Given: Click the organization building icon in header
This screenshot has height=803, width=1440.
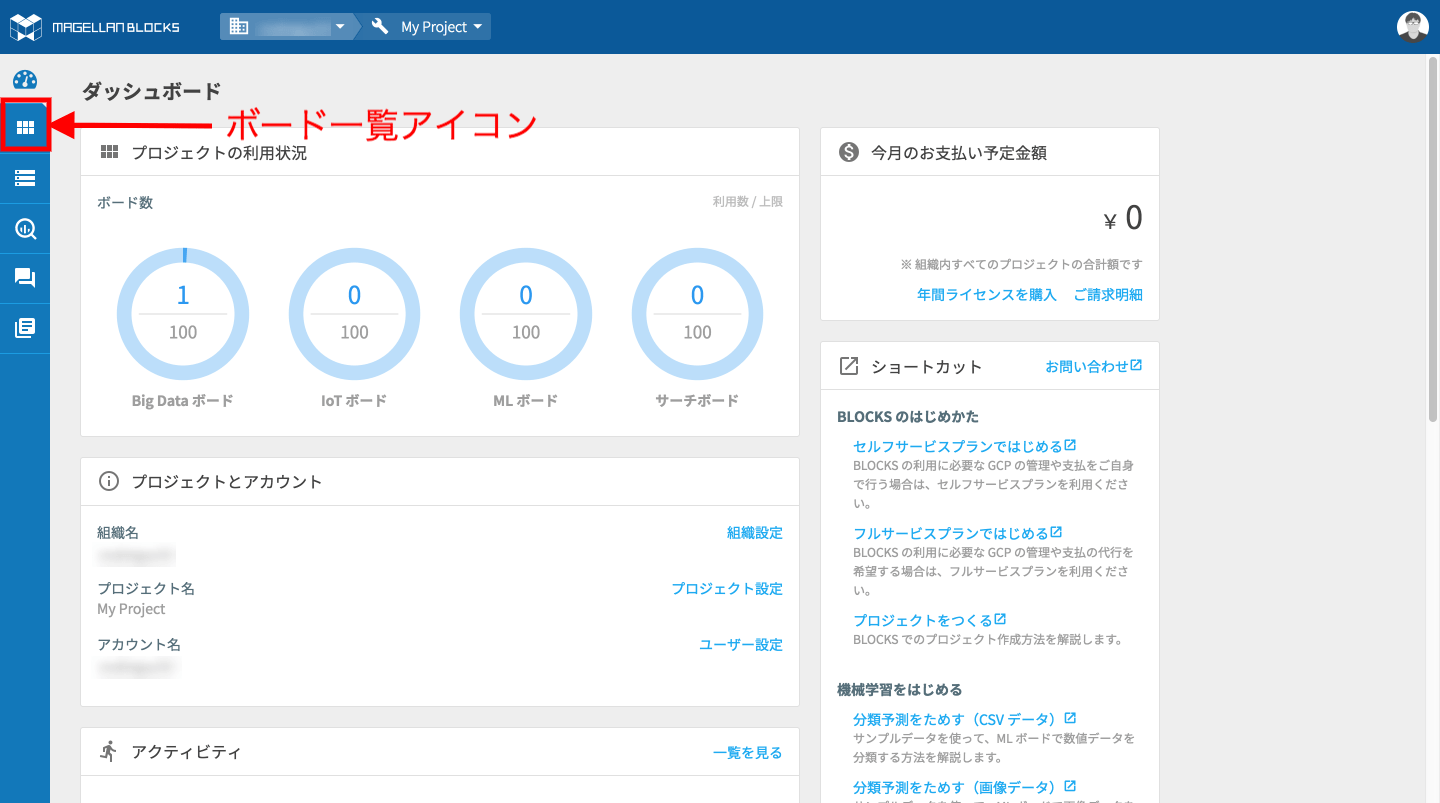Looking at the screenshot, I should tap(239, 27).
